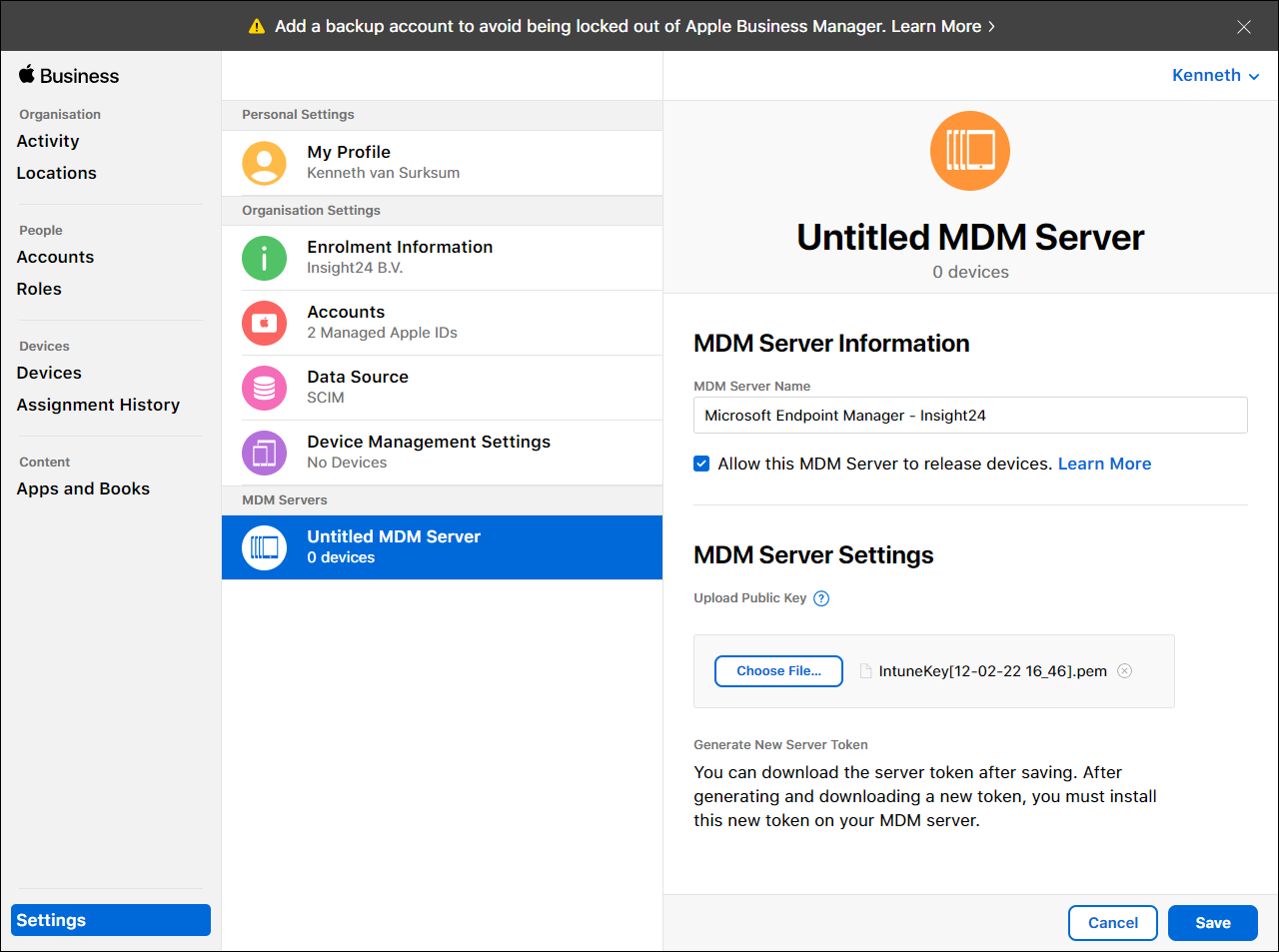Open the Kenneth account dropdown
1279x952 pixels.
(1215, 76)
